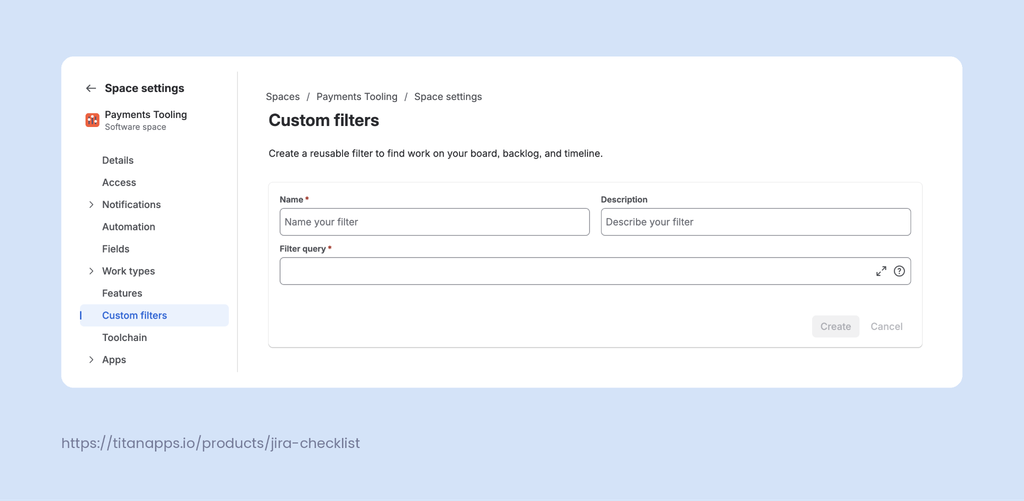Open Apps settings item

click(114, 360)
